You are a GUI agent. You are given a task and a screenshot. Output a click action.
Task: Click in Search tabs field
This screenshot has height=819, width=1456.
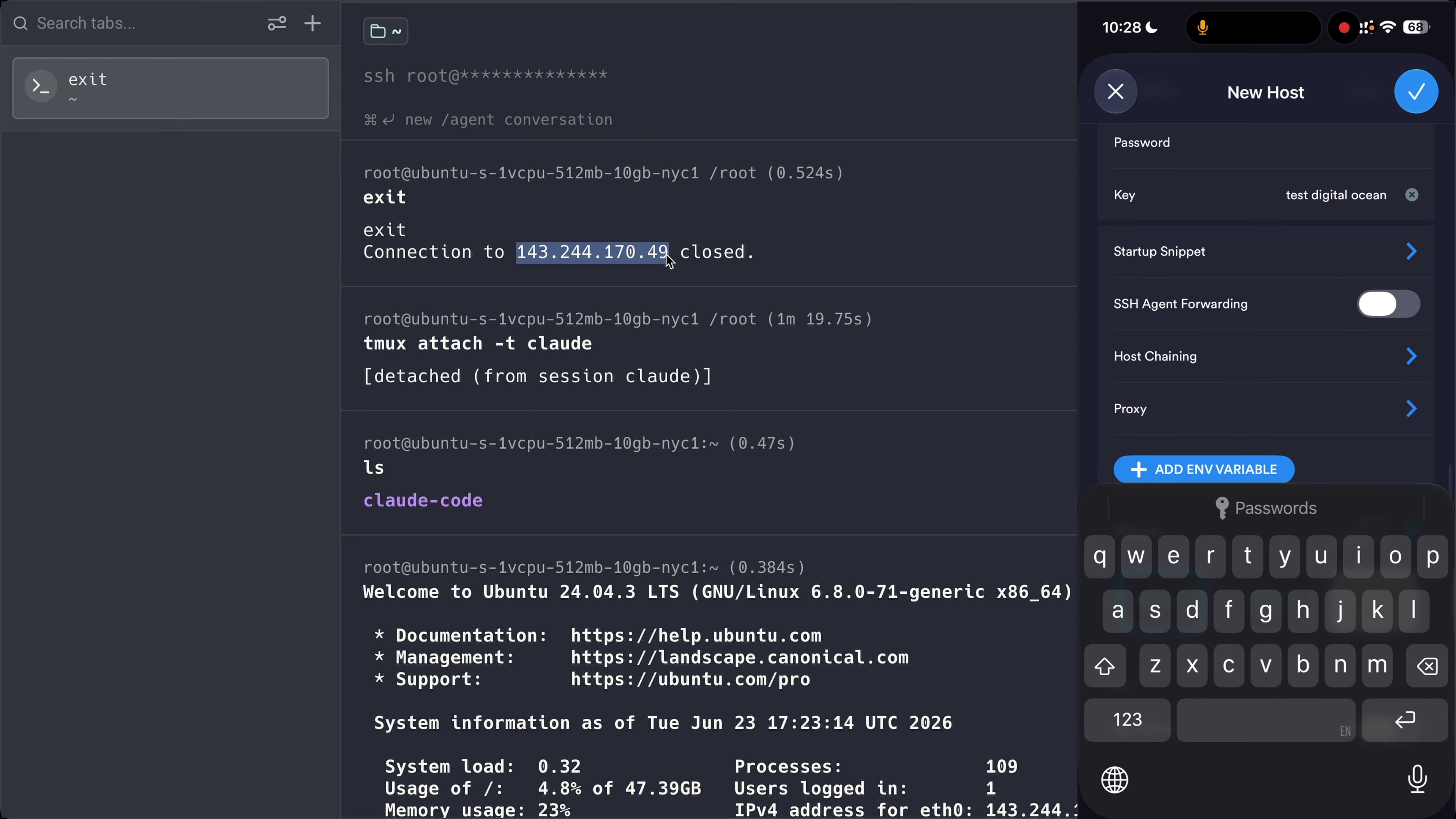tap(147, 23)
